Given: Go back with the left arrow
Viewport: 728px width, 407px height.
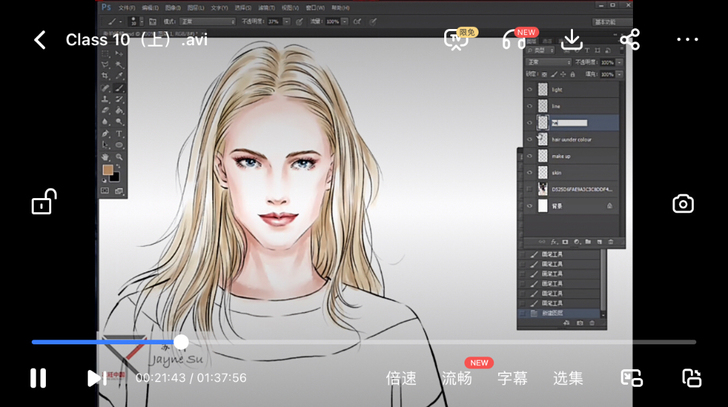Looking at the screenshot, I should [40, 40].
